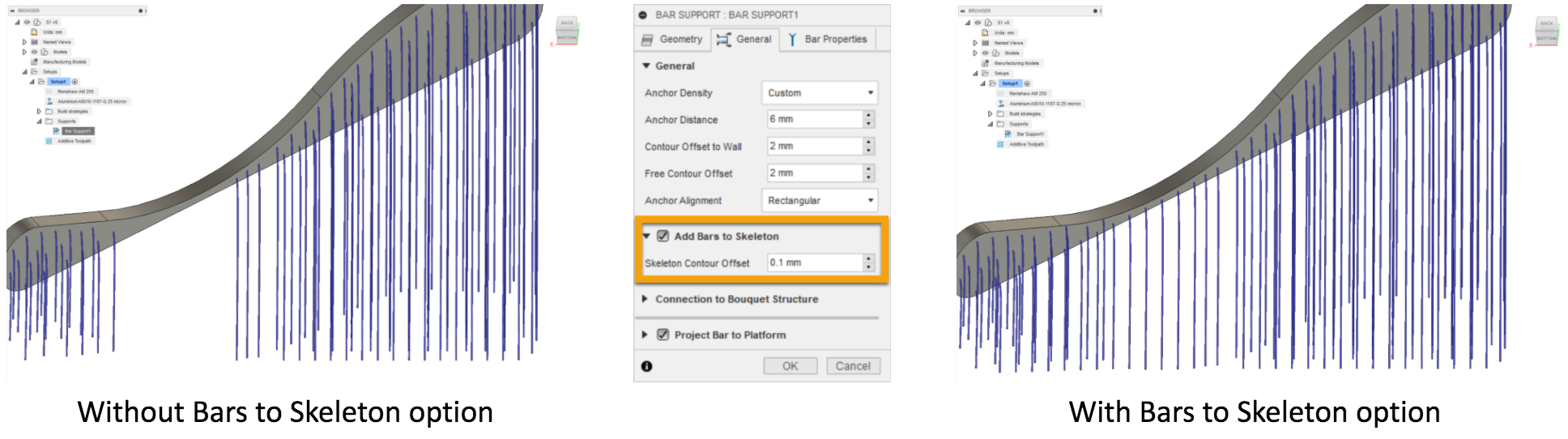Adjust the Anchor Distance stepper
The width and height of the screenshot is (1568, 439).
click(869, 119)
